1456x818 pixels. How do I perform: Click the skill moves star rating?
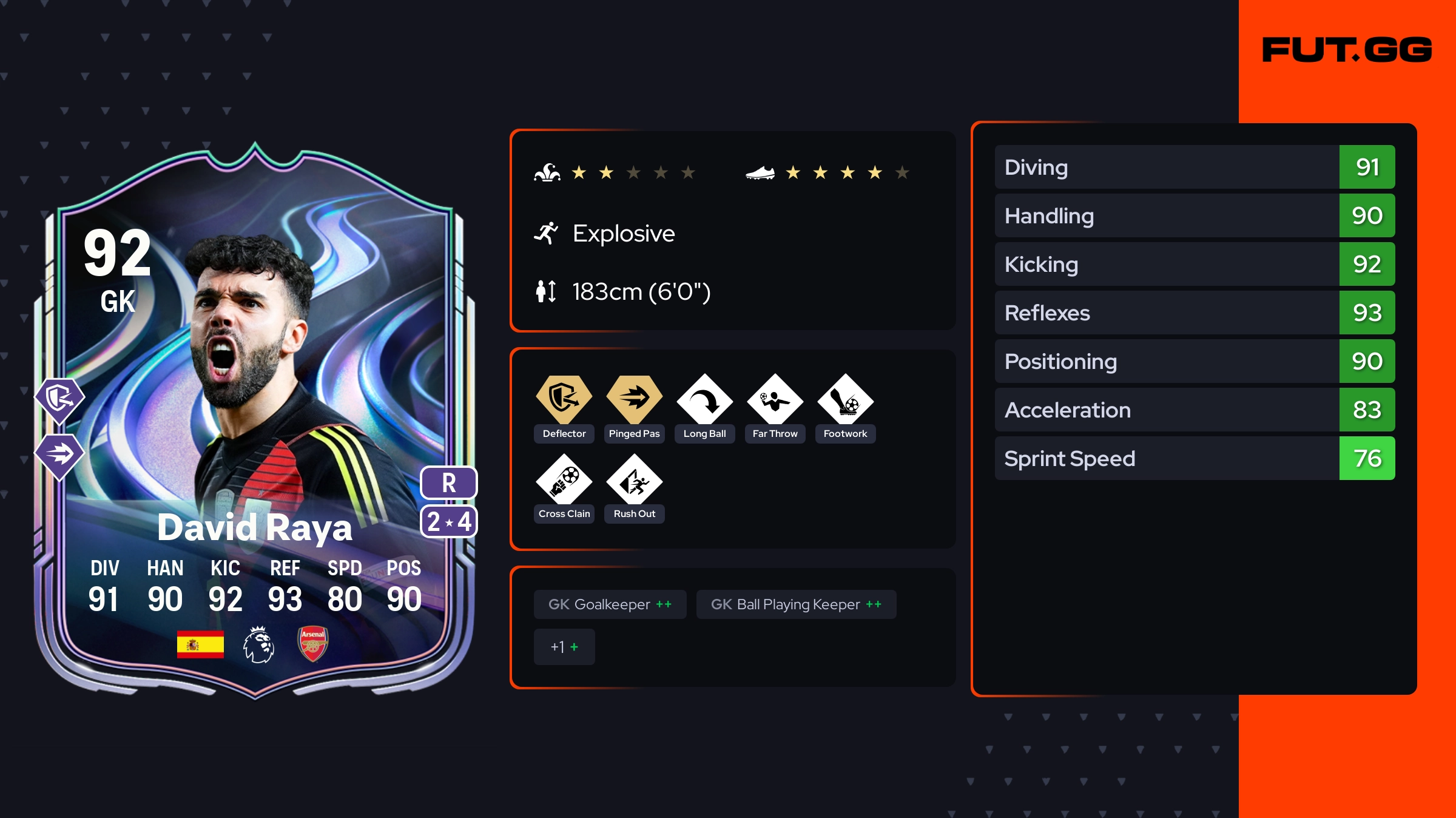click(633, 173)
